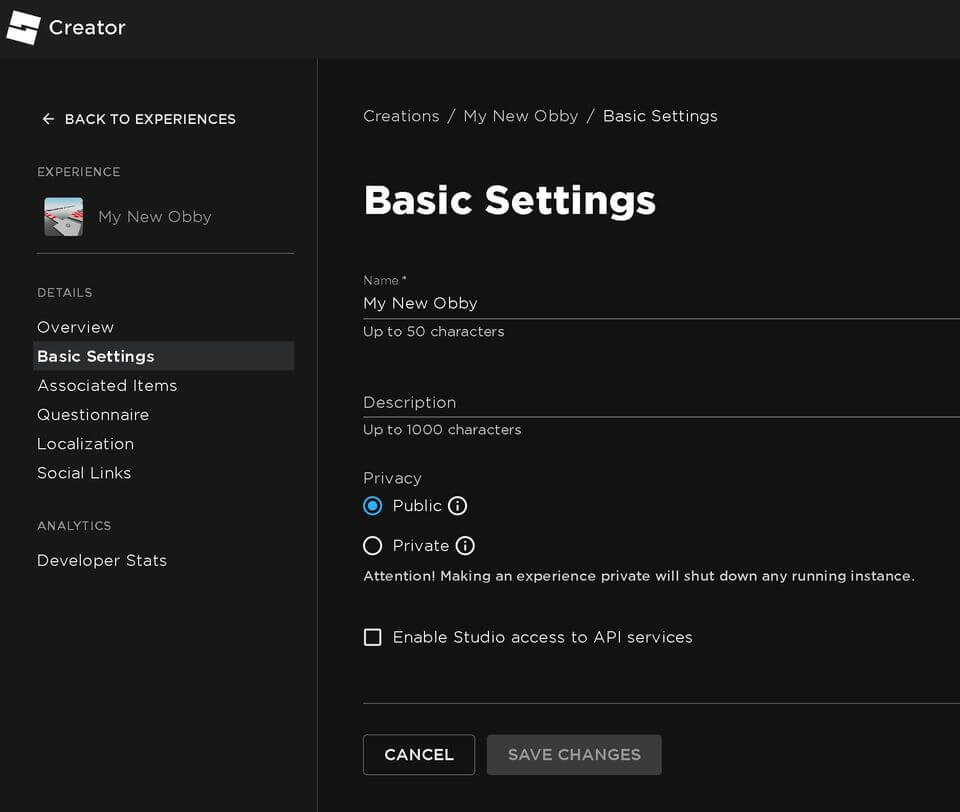This screenshot has width=960, height=812.
Task: Select the Public privacy radio button
Action: click(x=373, y=506)
